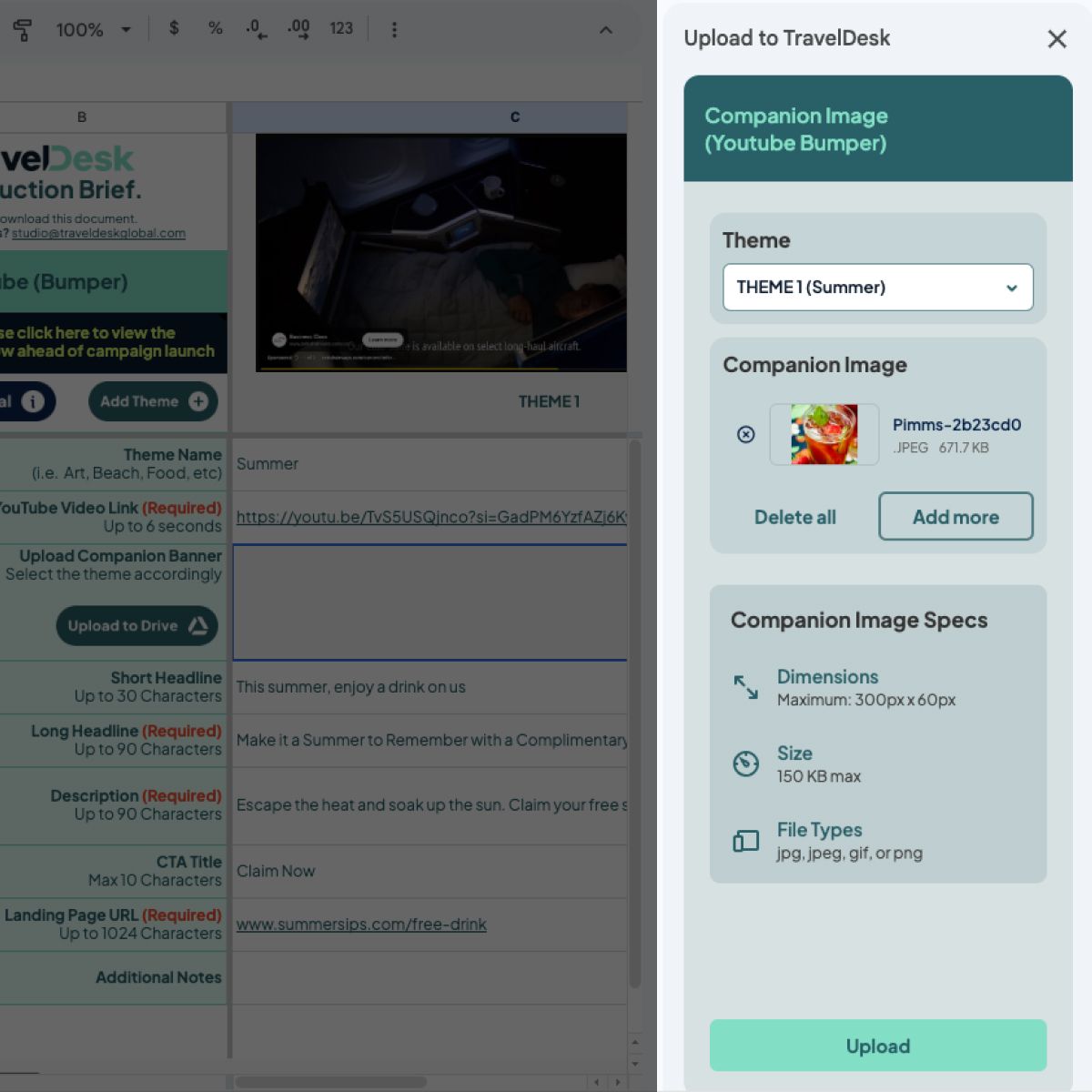Click the Pimms drink image thumbnail
This screenshot has width=1092, height=1092.
(824, 434)
